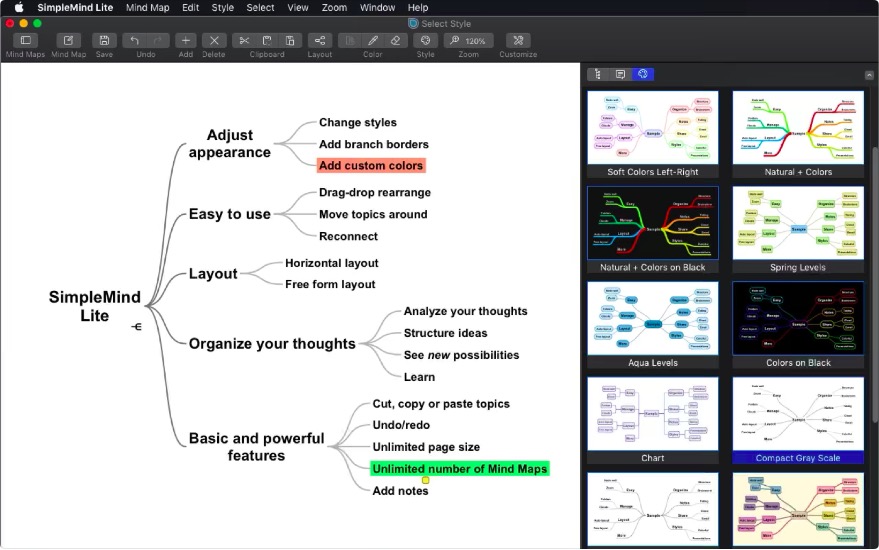Viewport: 879px width, 550px height.
Task: Click the yellow note marker under Mind Maps topic
Action: [425, 480]
